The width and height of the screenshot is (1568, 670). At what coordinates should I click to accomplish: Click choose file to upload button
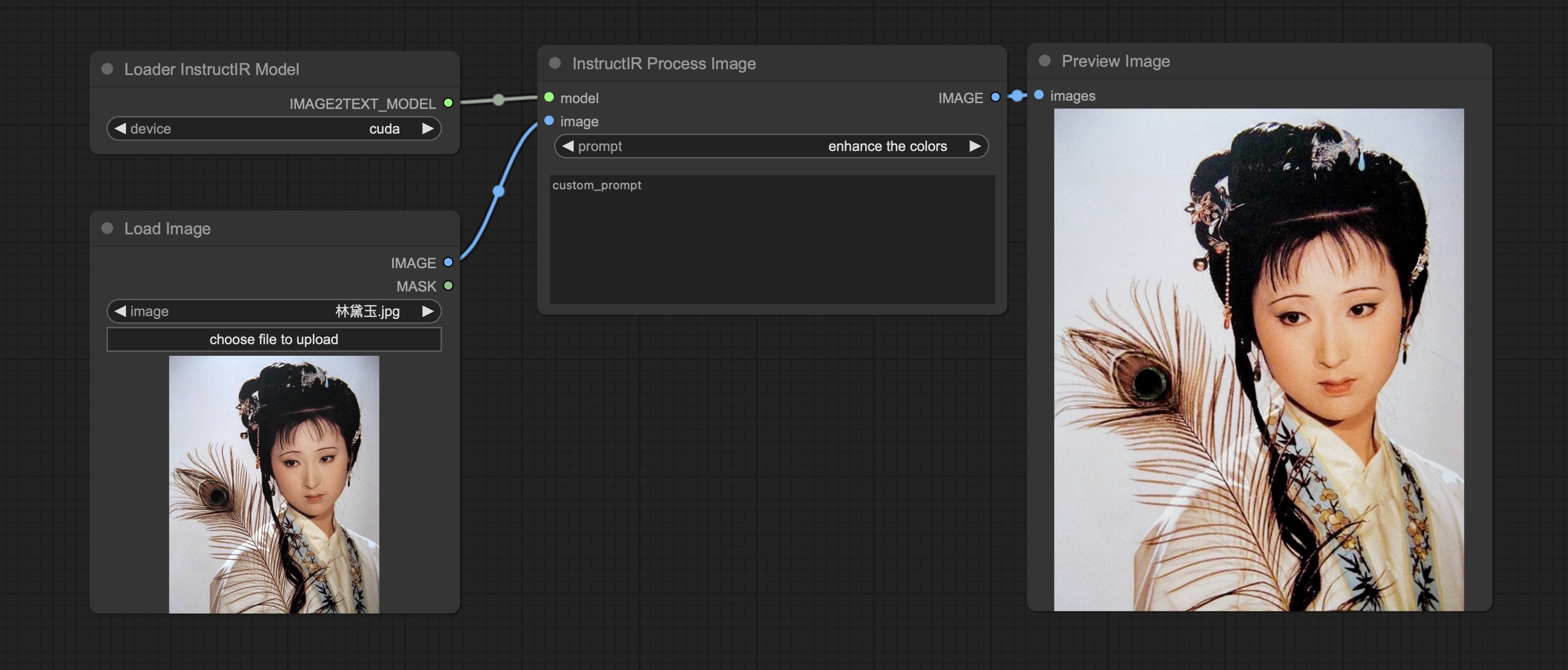click(x=274, y=339)
